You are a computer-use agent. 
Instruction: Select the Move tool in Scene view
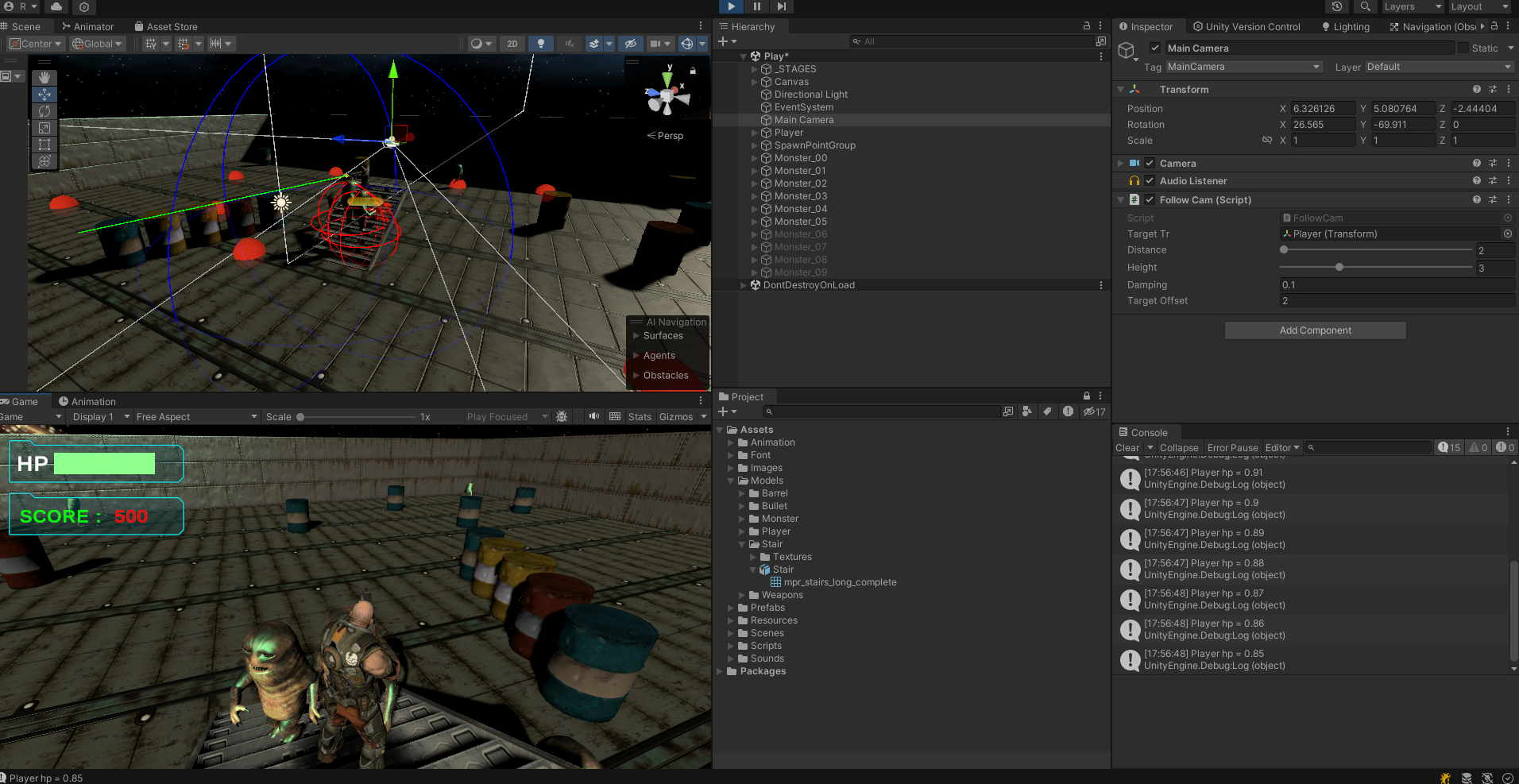[x=44, y=95]
